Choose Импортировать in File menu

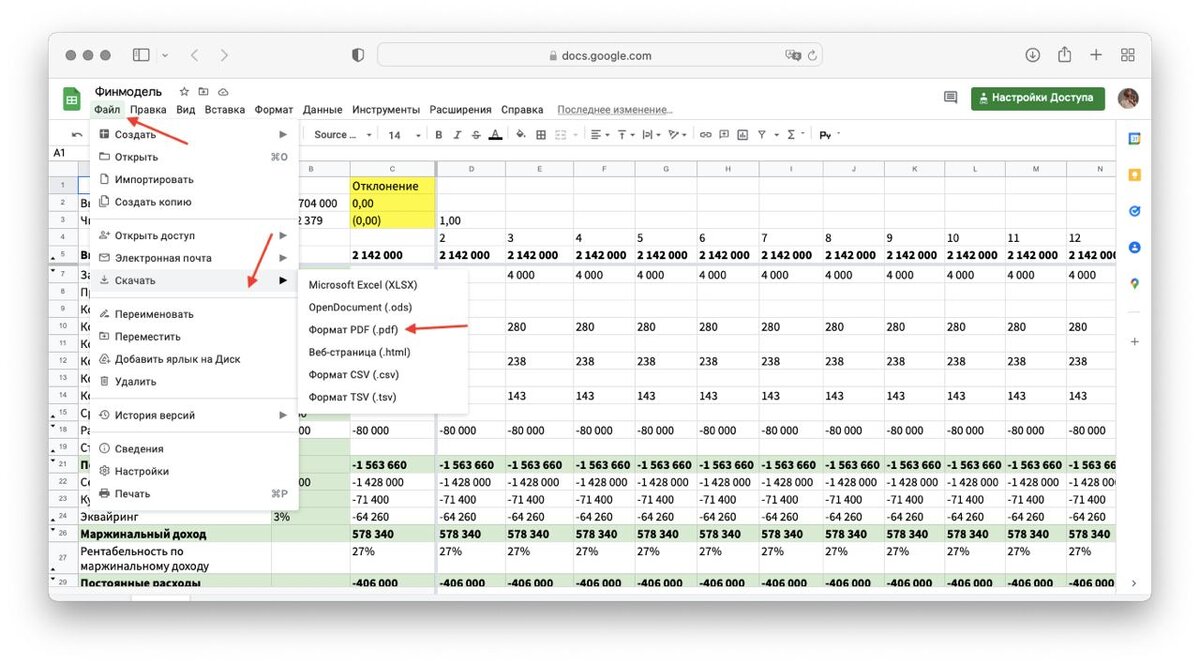tap(194, 180)
